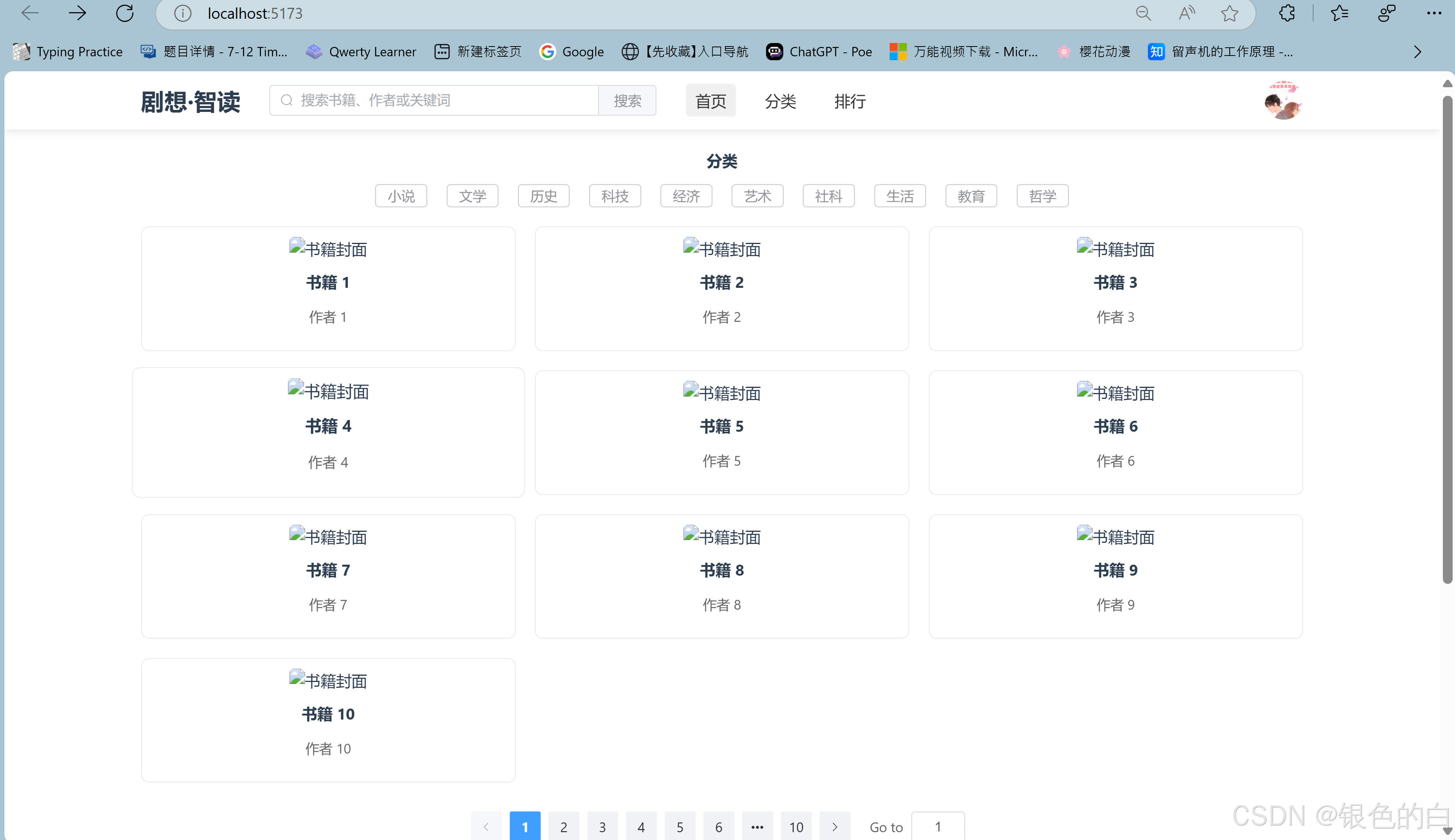Click the zoom magnifier icon in address bar
Screen dimensions: 1455x840
coord(1143,13)
